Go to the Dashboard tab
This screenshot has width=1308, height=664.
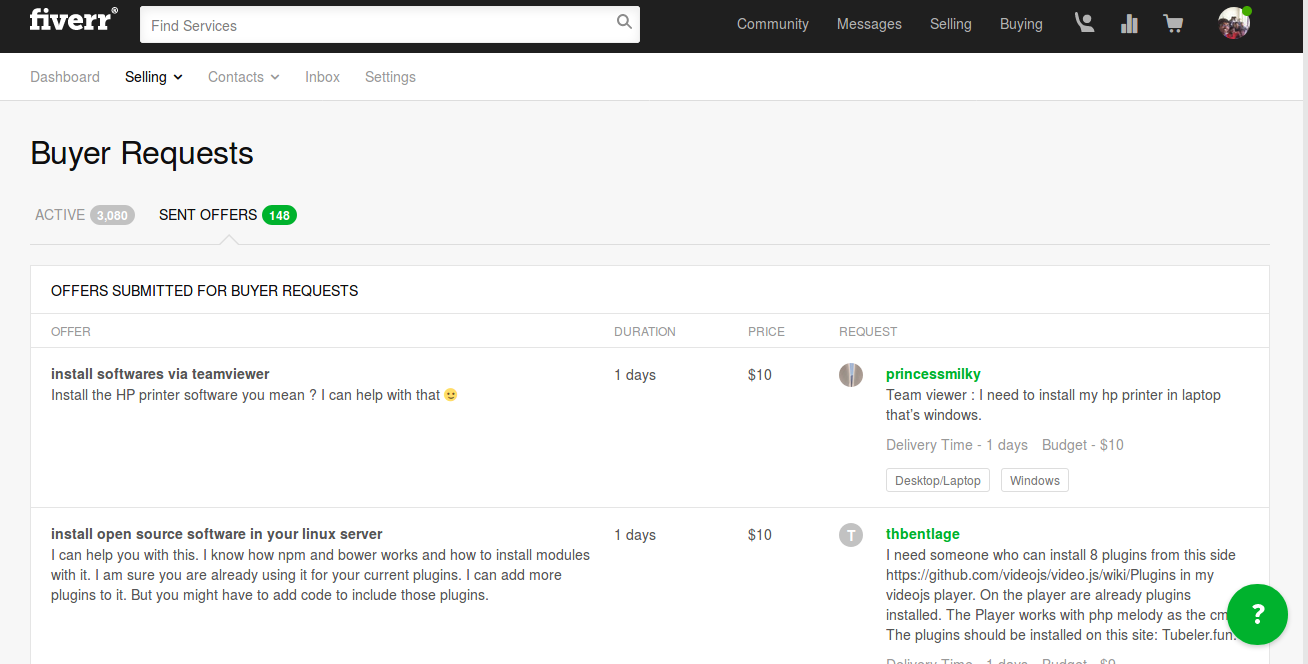[x=65, y=77]
